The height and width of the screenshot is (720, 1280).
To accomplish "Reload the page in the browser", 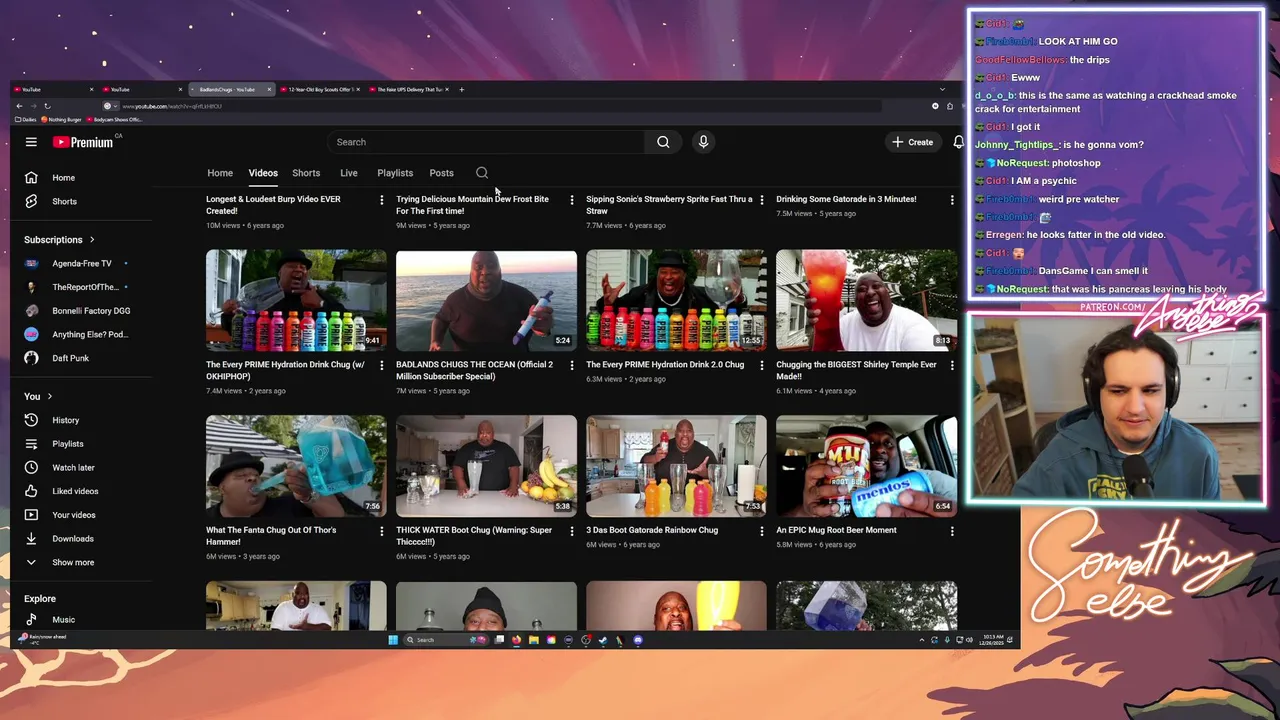I will point(47,106).
